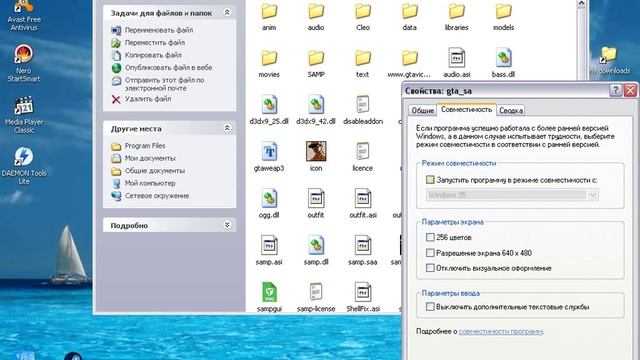Select the sampgui PNG file
Image resolution: width=640 pixels, height=360 pixels.
coord(269,297)
